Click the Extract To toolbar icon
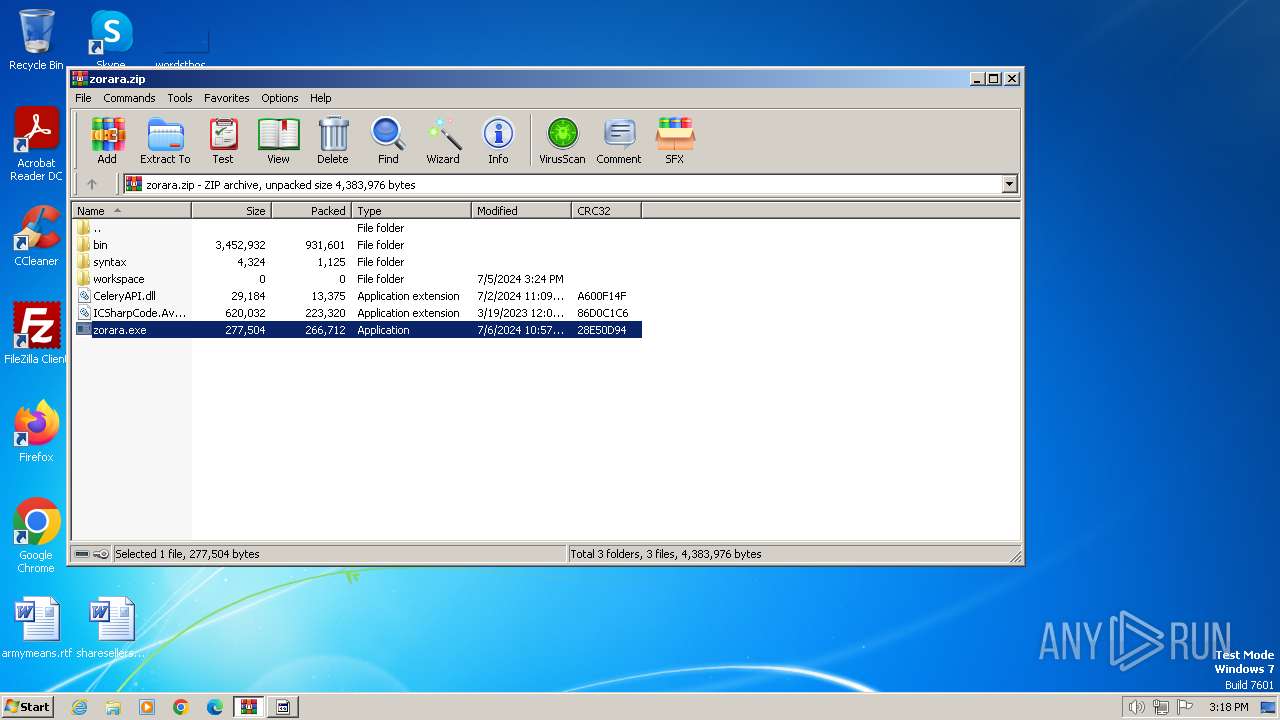 (165, 140)
